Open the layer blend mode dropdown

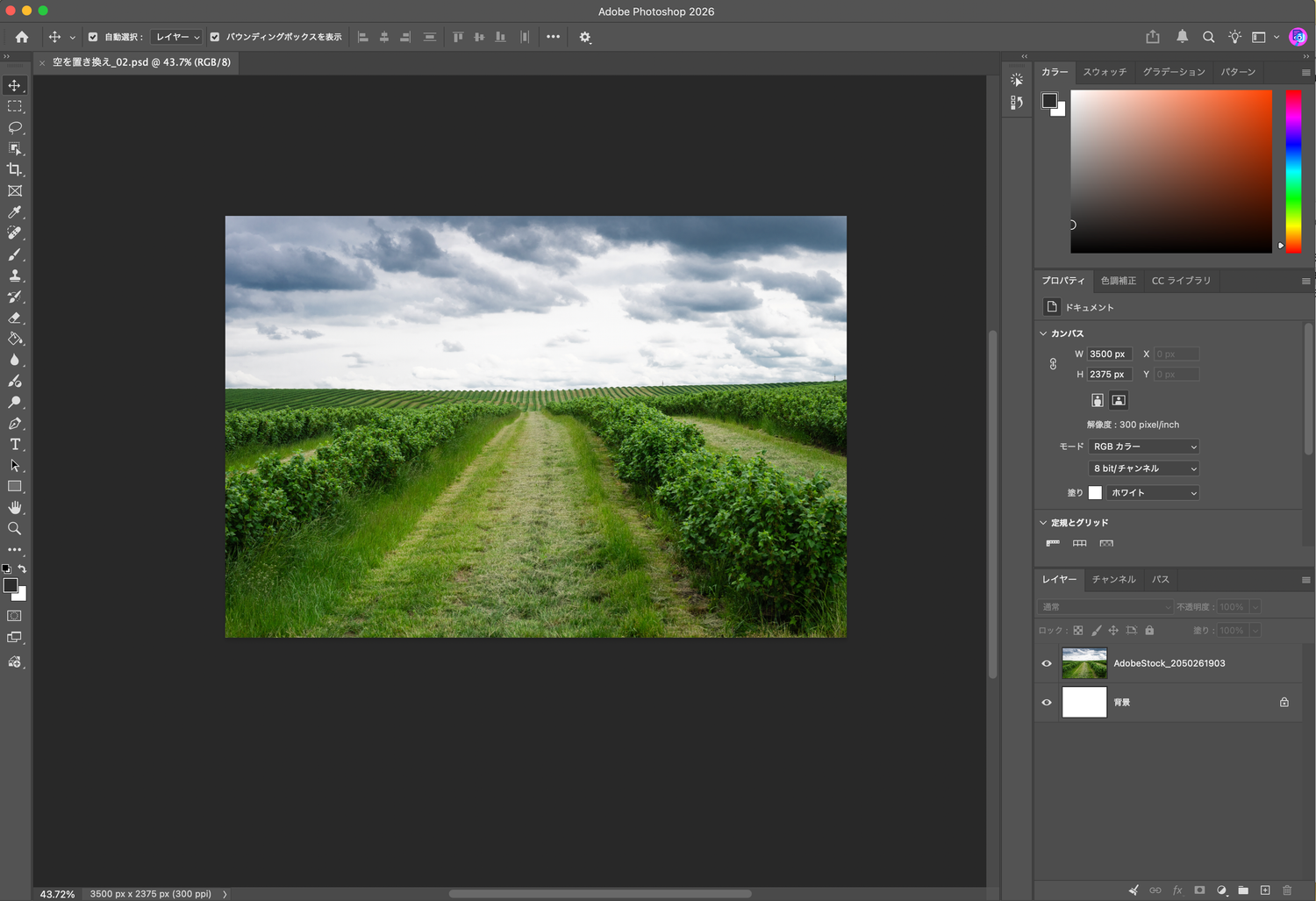[1105, 607]
